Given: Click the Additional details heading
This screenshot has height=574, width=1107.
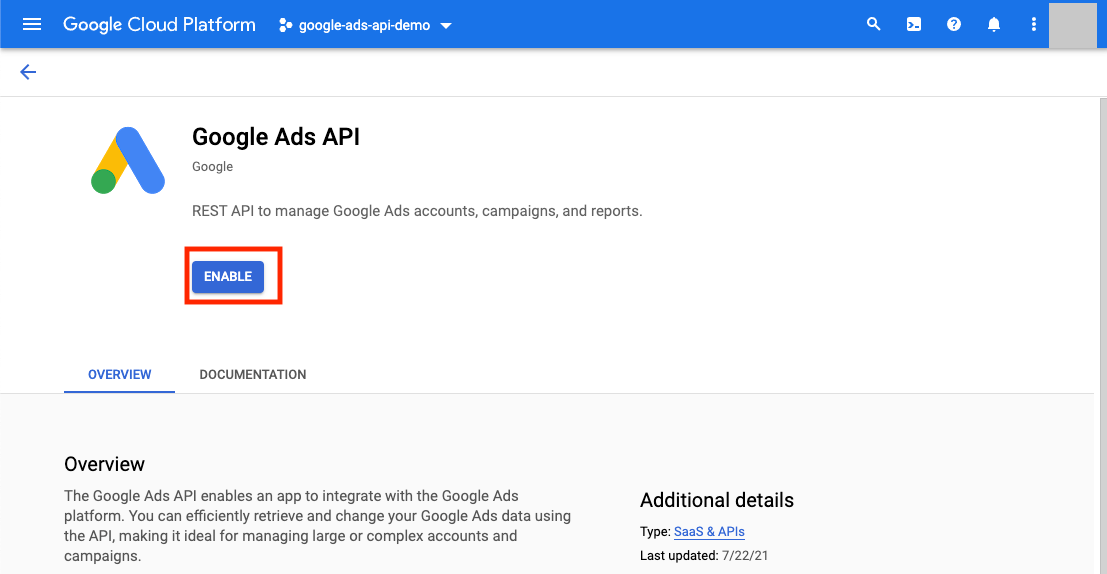Looking at the screenshot, I should click(717, 500).
